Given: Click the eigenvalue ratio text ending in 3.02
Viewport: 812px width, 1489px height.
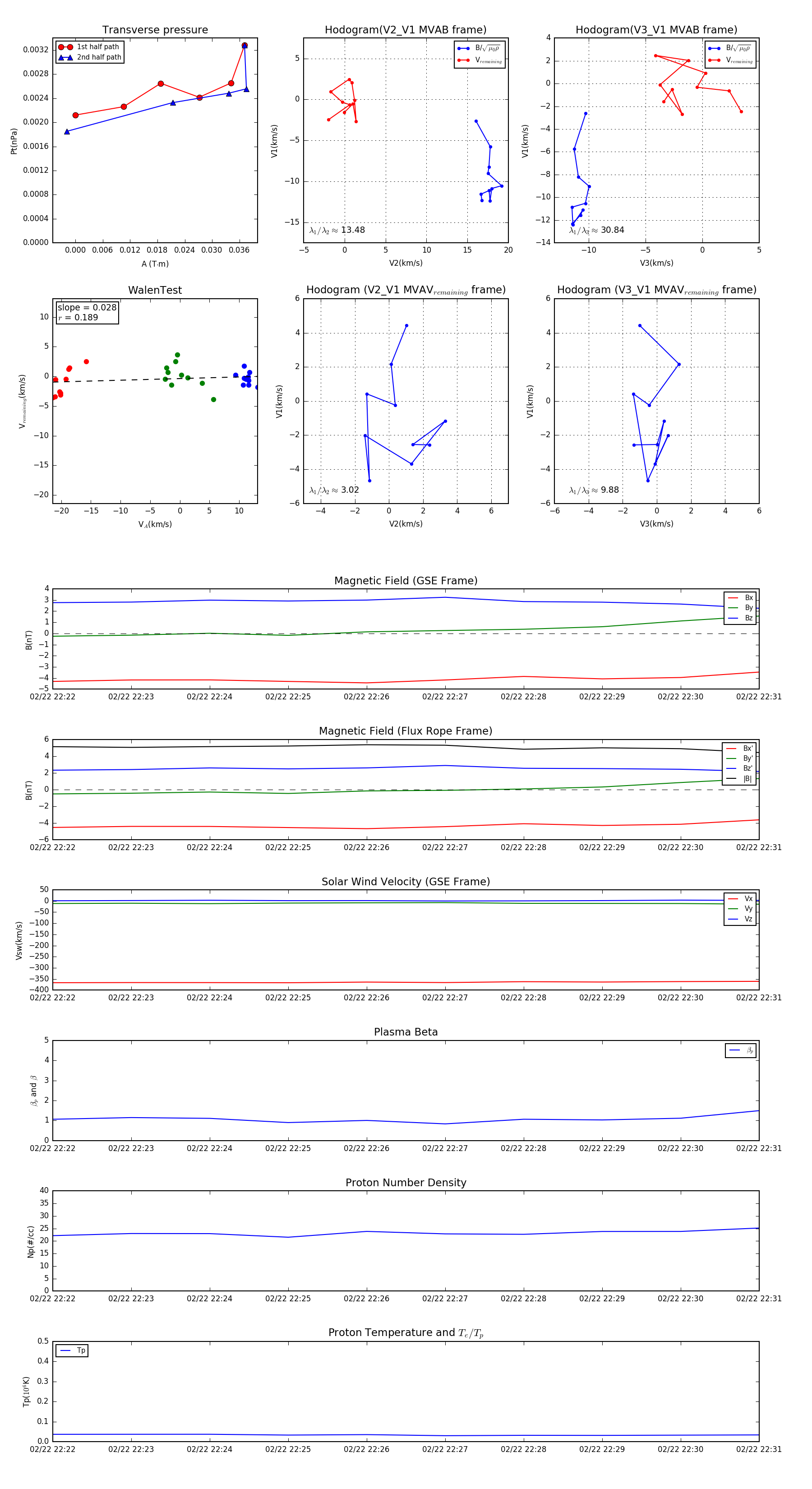Looking at the screenshot, I should (x=334, y=490).
